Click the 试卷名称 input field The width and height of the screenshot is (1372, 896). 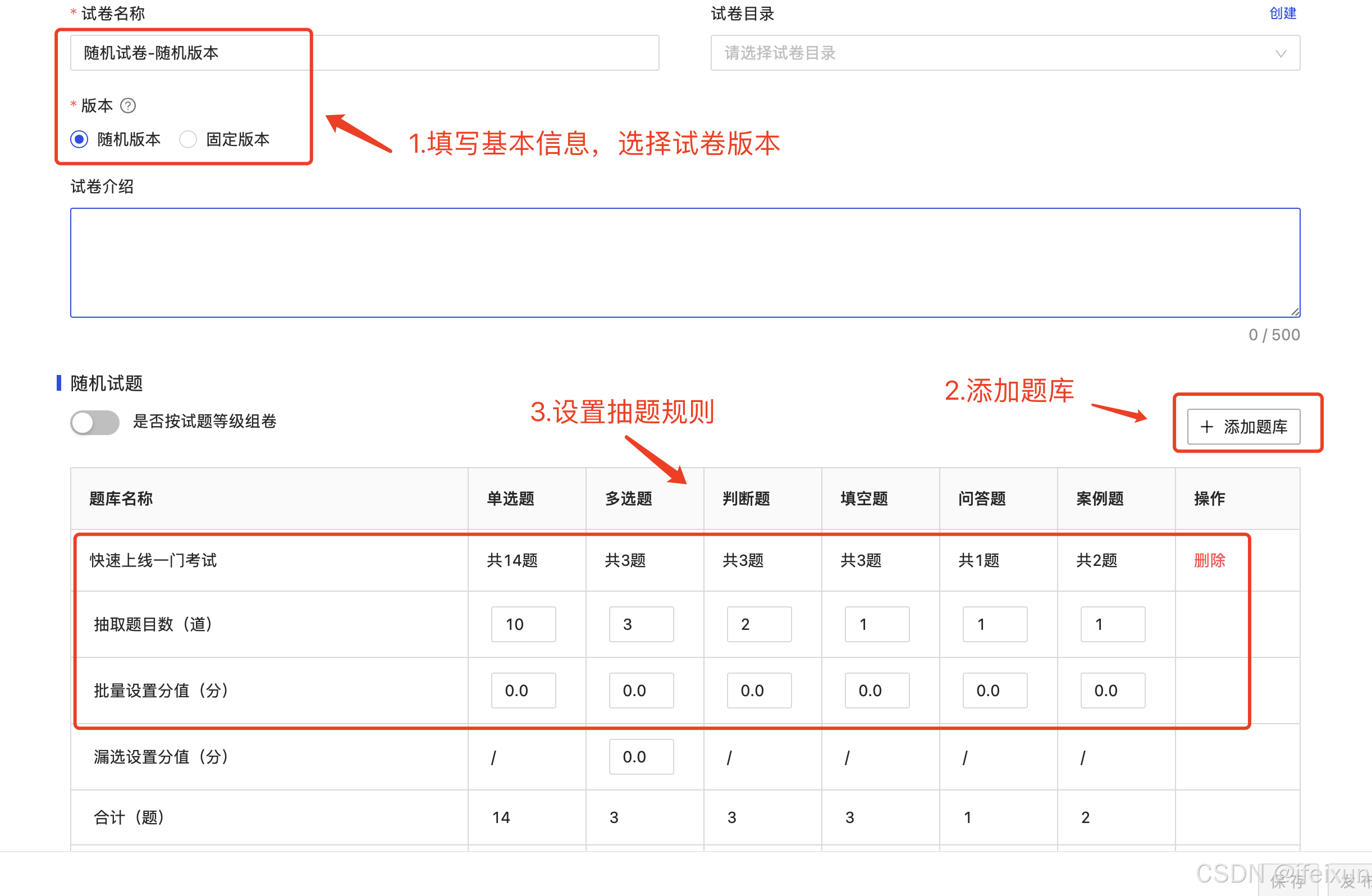364,53
